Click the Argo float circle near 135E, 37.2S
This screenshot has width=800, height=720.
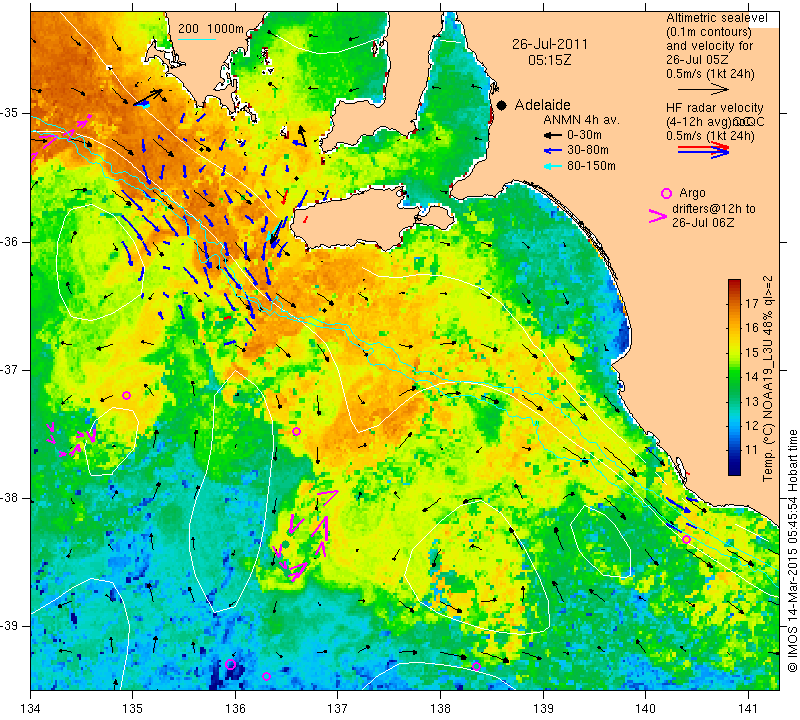[x=127, y=395]
